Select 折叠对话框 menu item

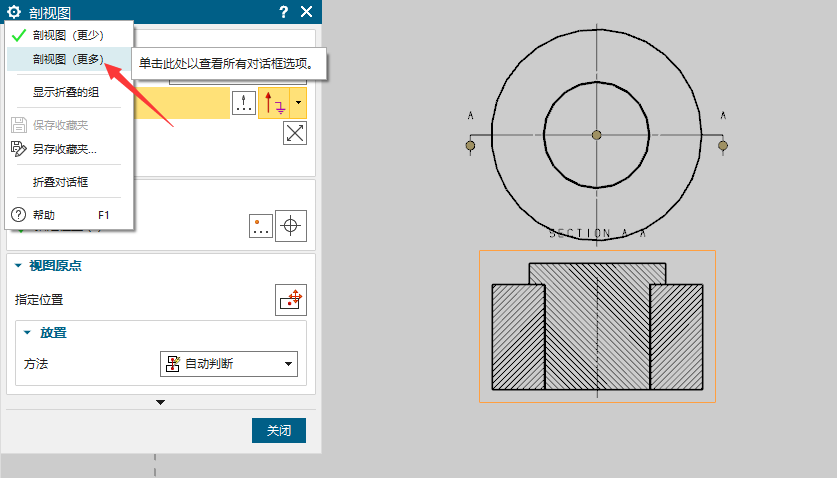60,183
